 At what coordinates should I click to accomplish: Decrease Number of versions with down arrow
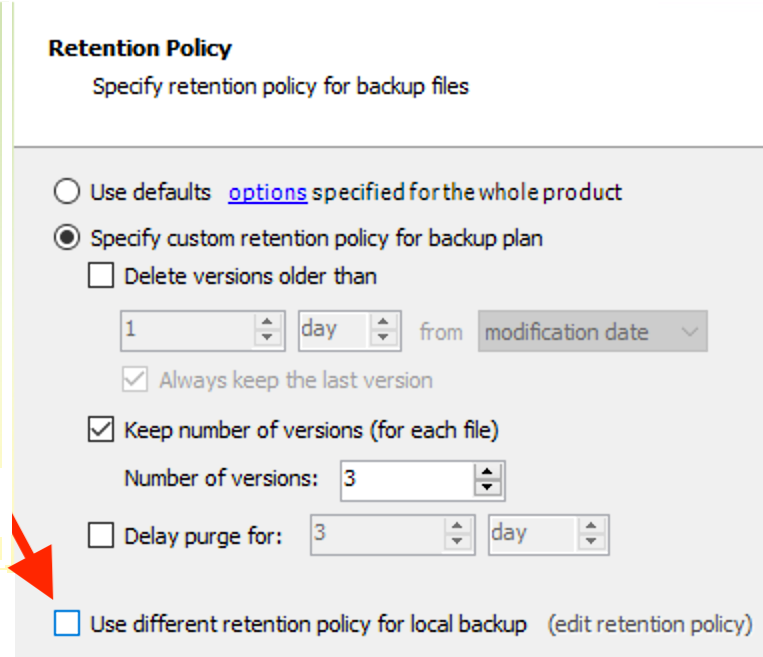(487, 488)
